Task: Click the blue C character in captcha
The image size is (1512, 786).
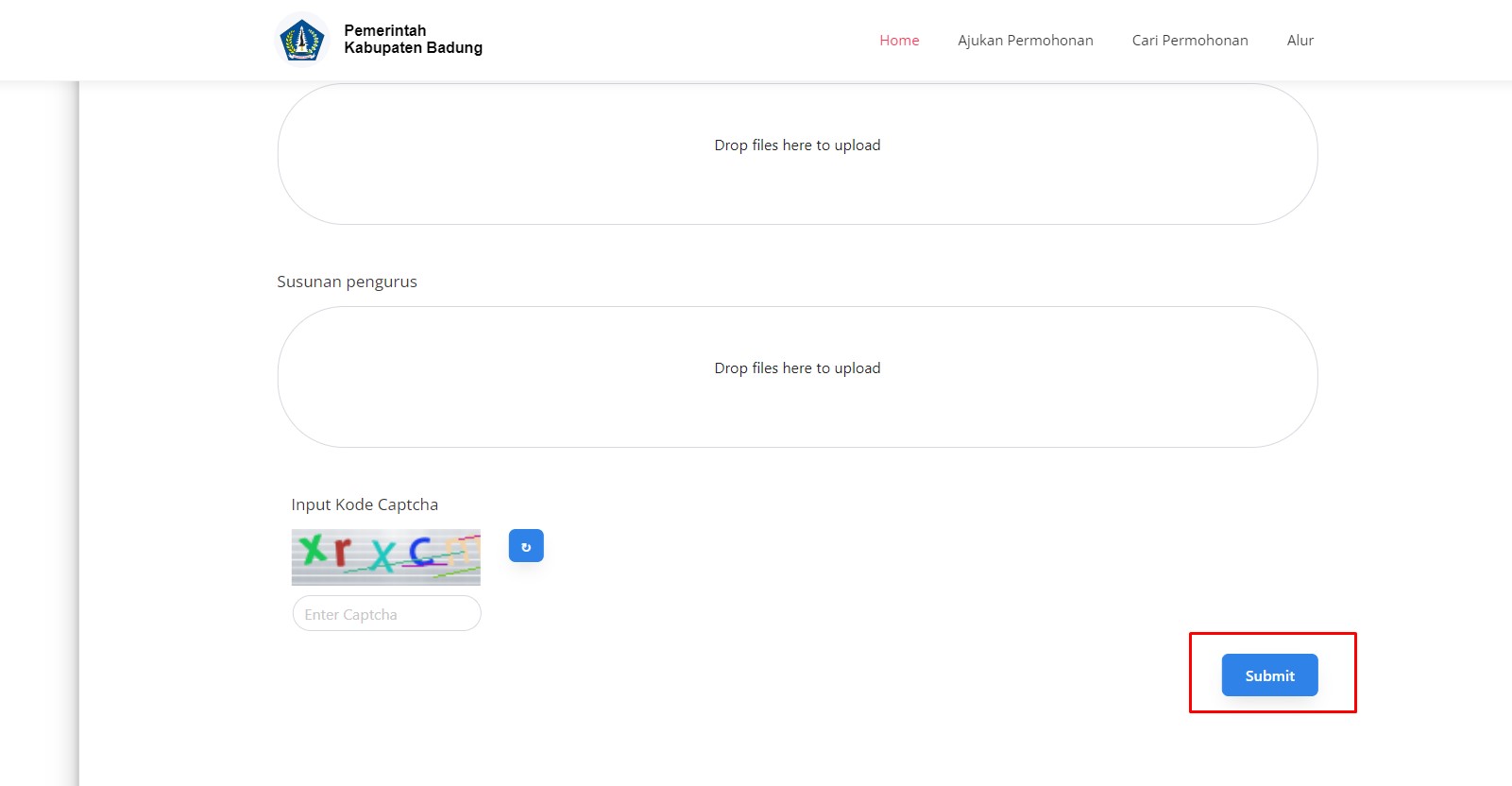Action: pos(421,552)
